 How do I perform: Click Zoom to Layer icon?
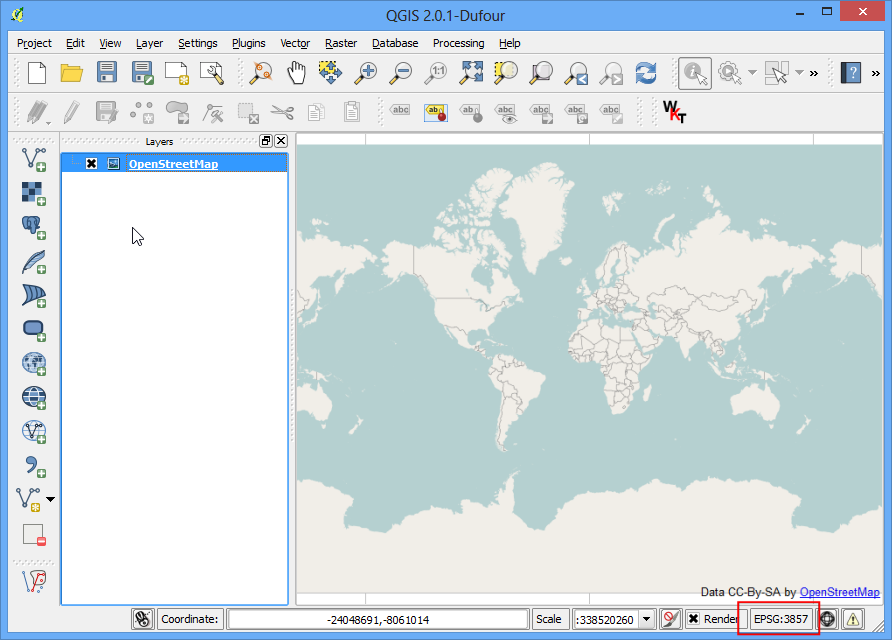541,73
